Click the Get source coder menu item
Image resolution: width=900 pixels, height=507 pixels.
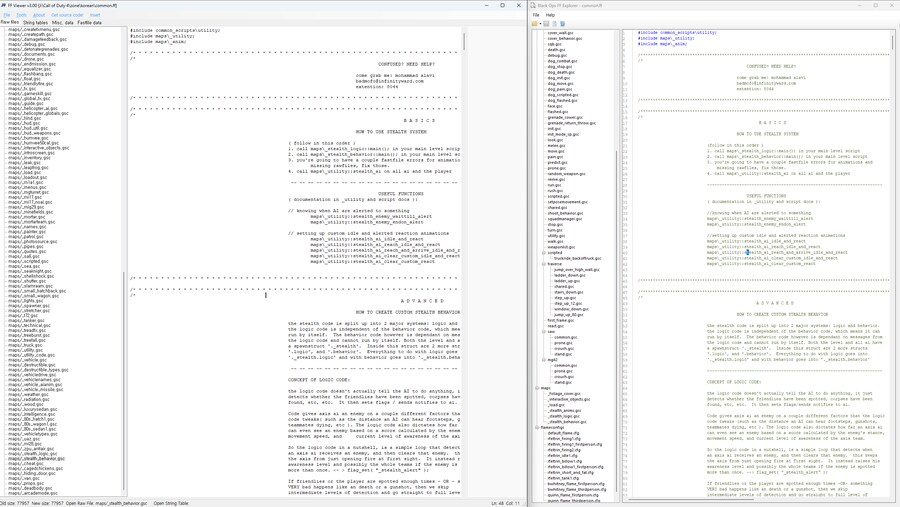point(67,15)
